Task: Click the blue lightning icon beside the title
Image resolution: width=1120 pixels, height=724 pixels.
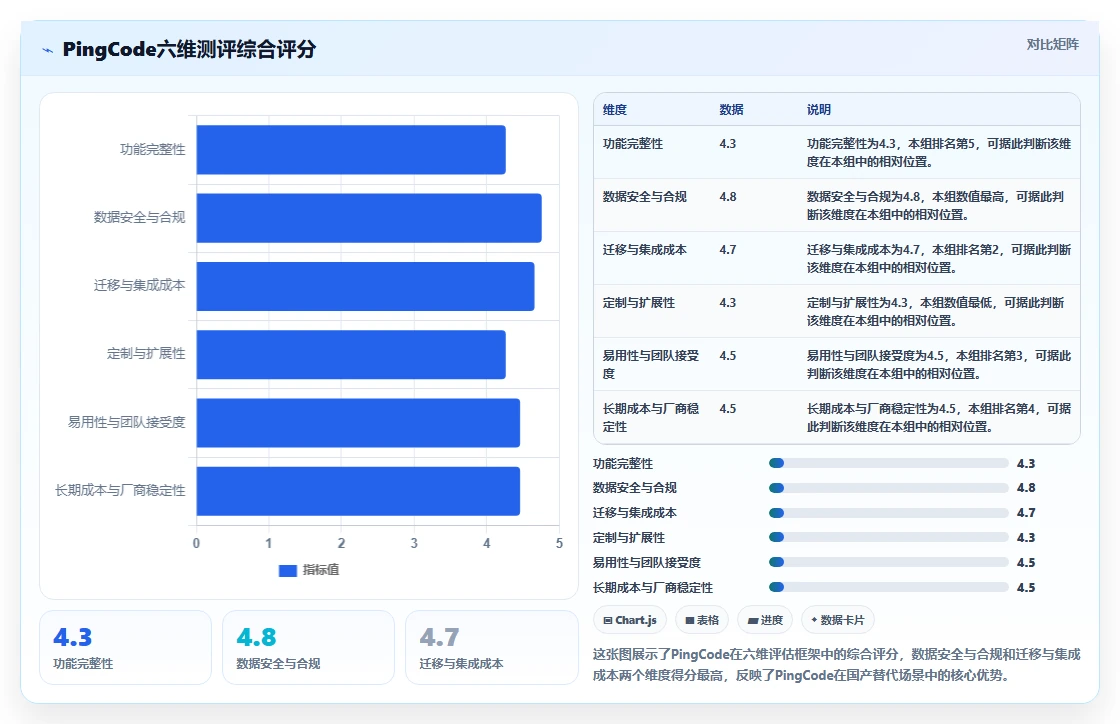Action: [x=48, y=50]
